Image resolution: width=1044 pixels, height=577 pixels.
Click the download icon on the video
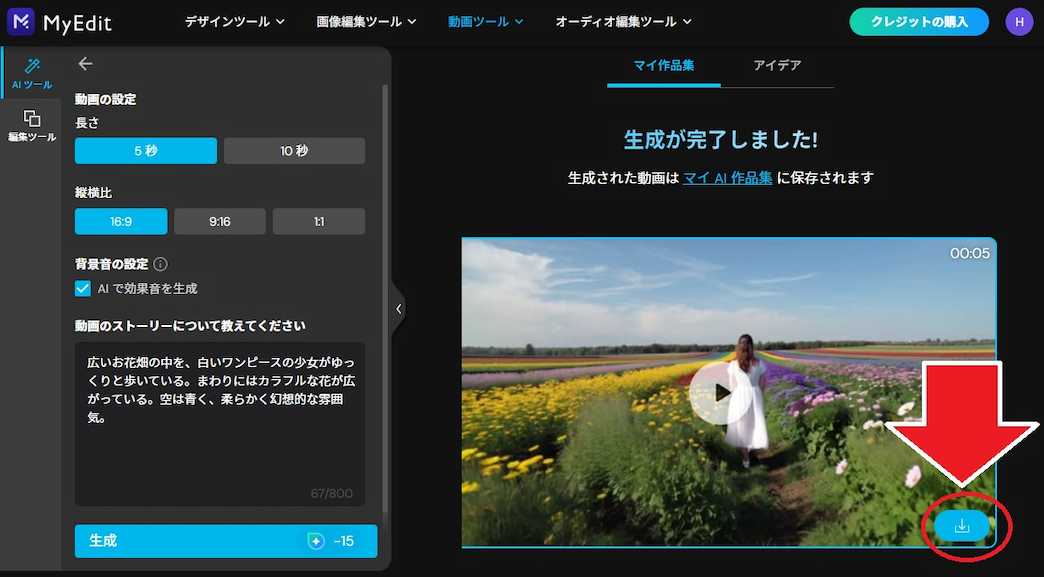961,523
